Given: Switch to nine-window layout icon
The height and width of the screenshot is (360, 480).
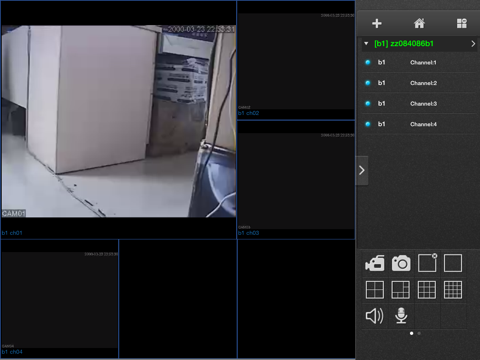Looking at the screenshot, I should 427,290.
